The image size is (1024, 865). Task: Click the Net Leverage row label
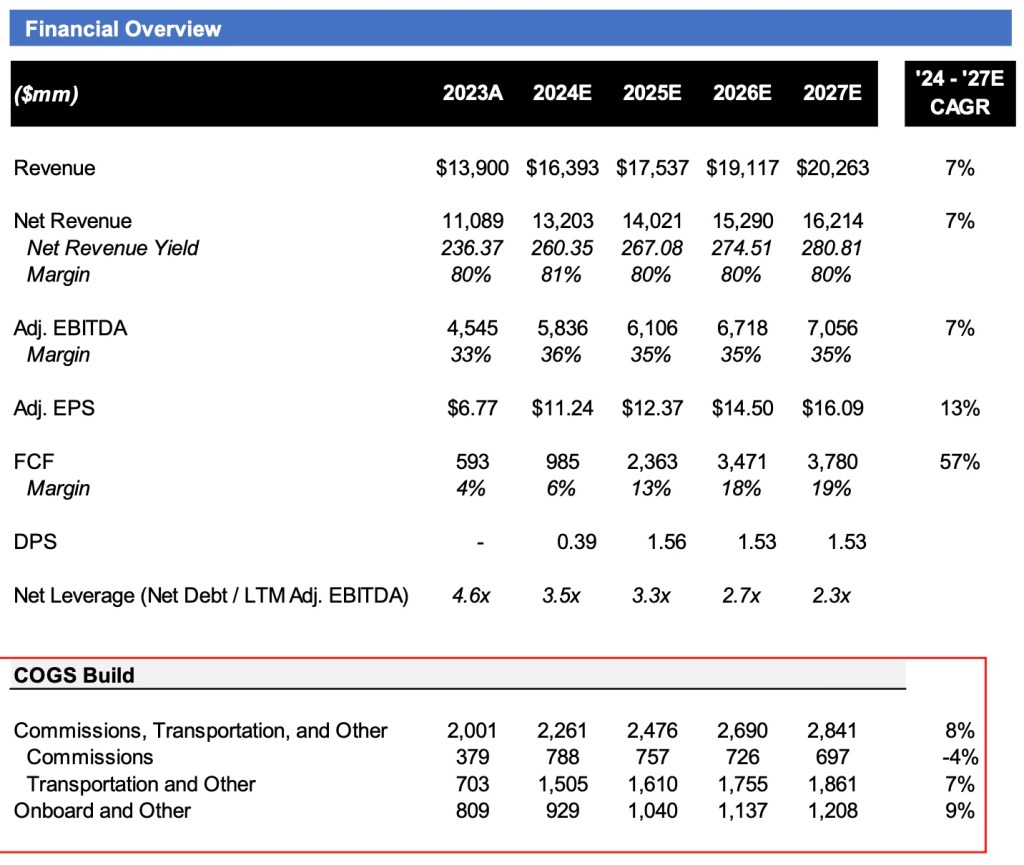[x=211, y=596]
